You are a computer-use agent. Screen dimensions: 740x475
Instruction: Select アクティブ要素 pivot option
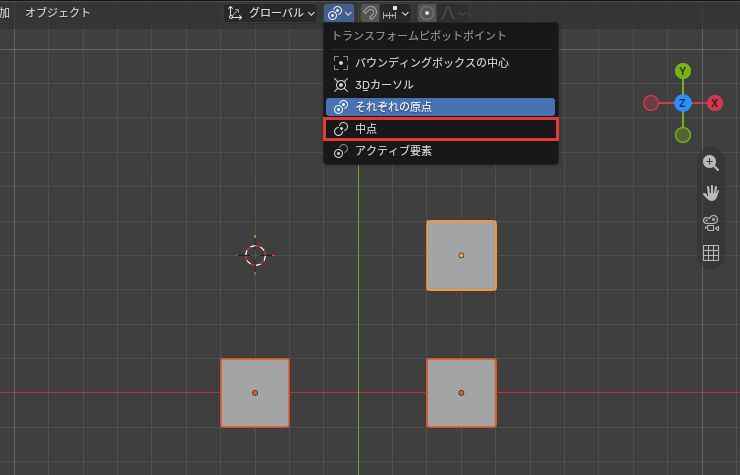(x=440, y=151)
